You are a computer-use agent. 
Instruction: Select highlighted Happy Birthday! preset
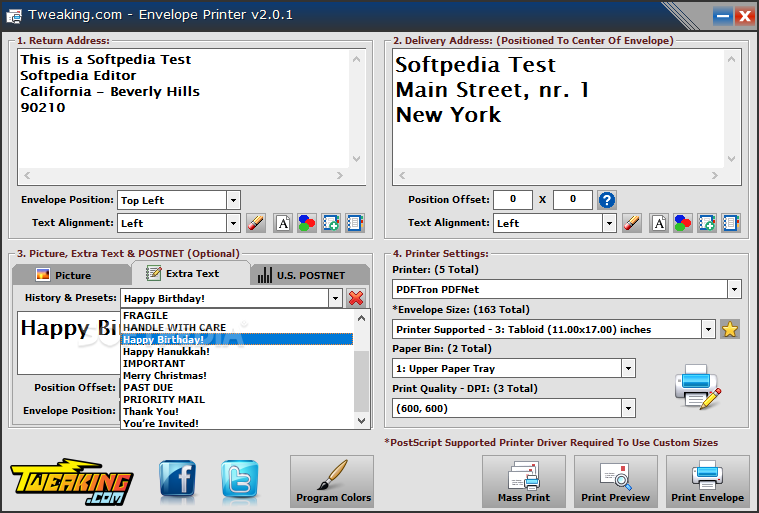coord(237,339)
